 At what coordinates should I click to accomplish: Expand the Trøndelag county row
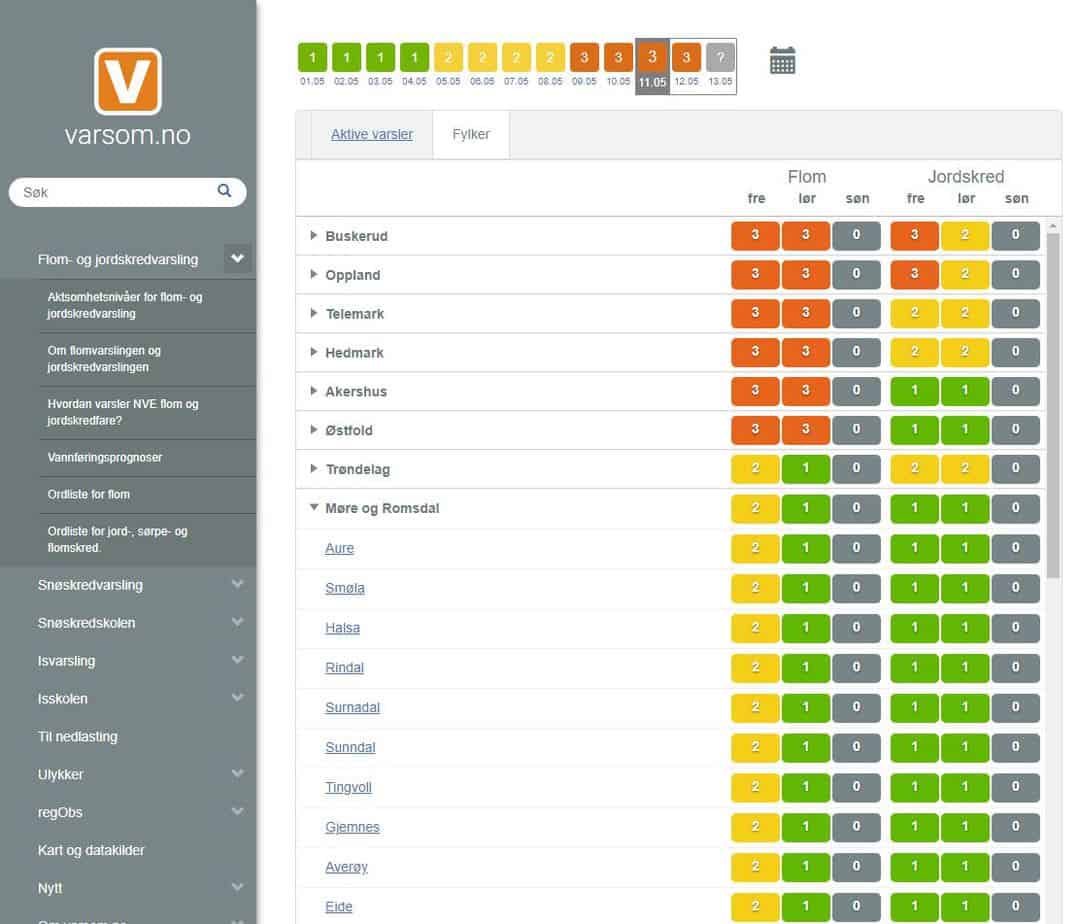[x=314, y=469]
